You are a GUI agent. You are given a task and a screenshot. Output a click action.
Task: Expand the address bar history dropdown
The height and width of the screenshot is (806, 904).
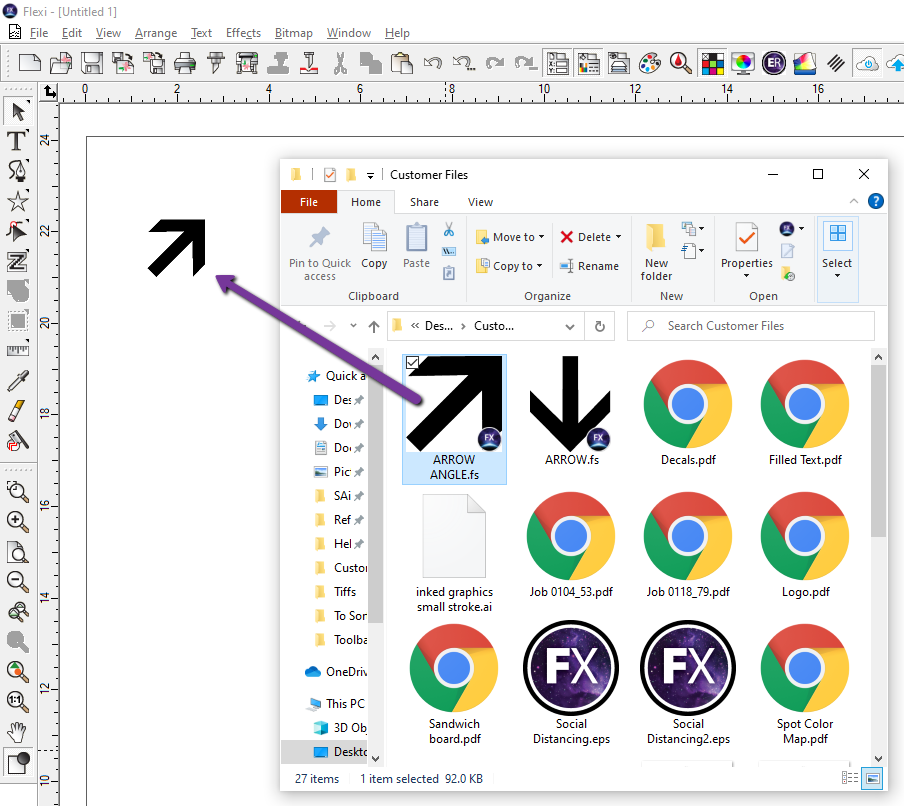pos(570,326)
